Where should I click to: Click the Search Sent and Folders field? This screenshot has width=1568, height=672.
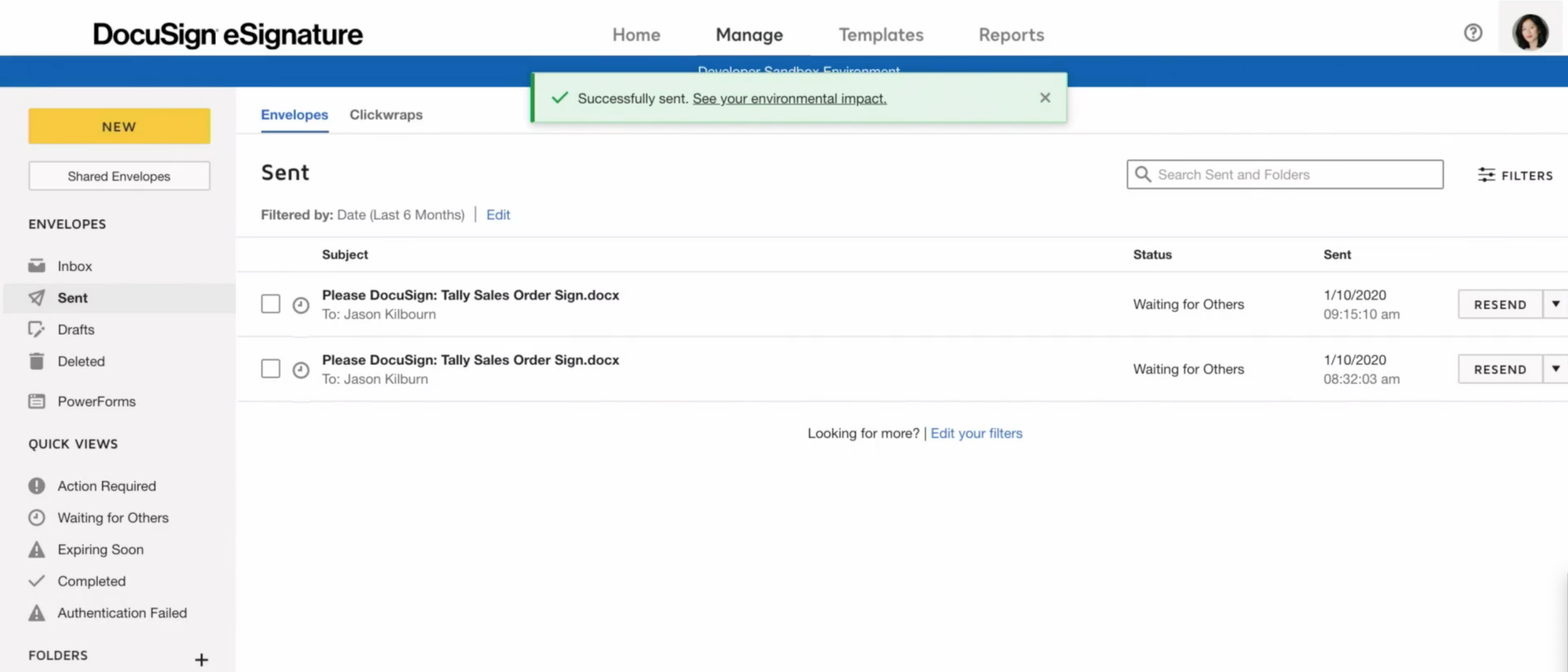tap(1294, 175)
